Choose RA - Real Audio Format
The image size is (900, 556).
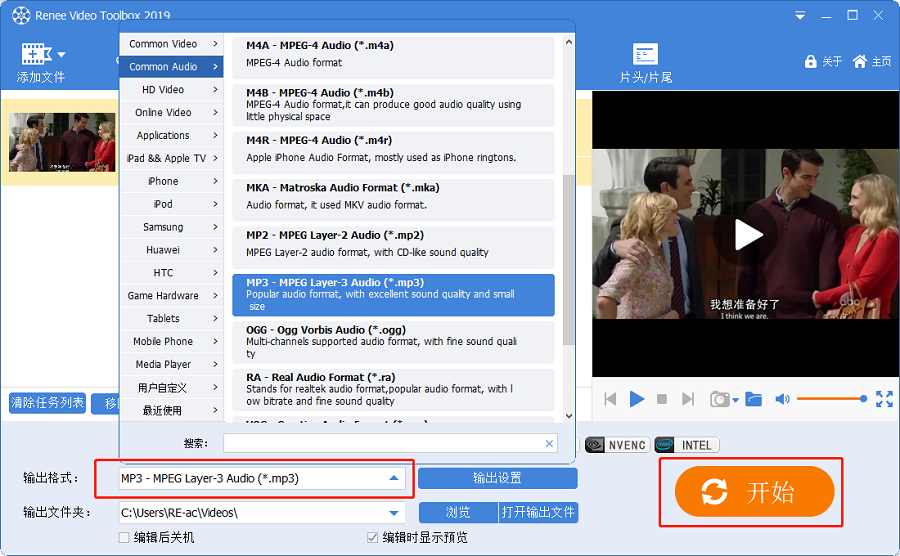click(x=393, y=390)
